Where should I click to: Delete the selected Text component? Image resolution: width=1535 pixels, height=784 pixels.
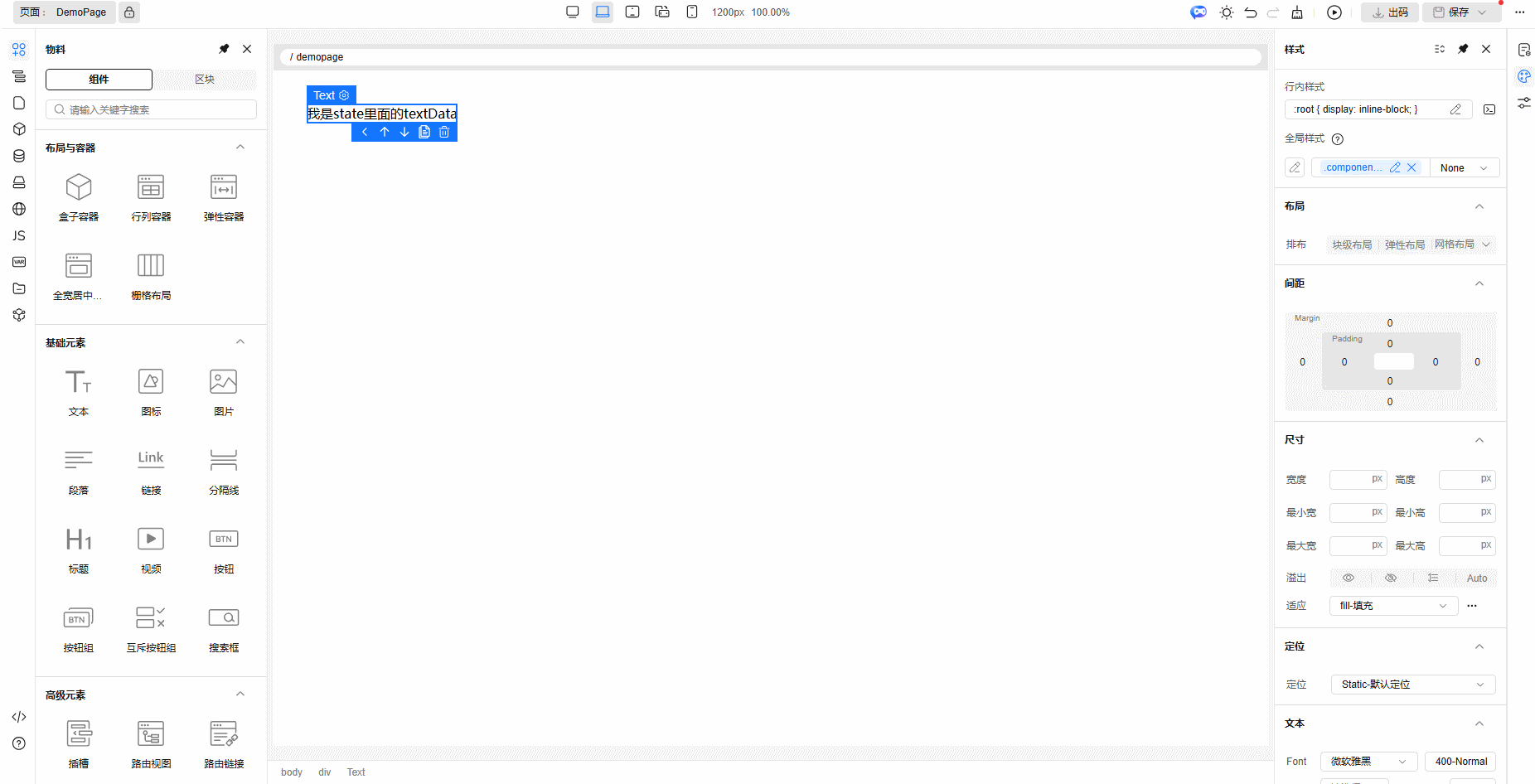click(x=444, y=133)
